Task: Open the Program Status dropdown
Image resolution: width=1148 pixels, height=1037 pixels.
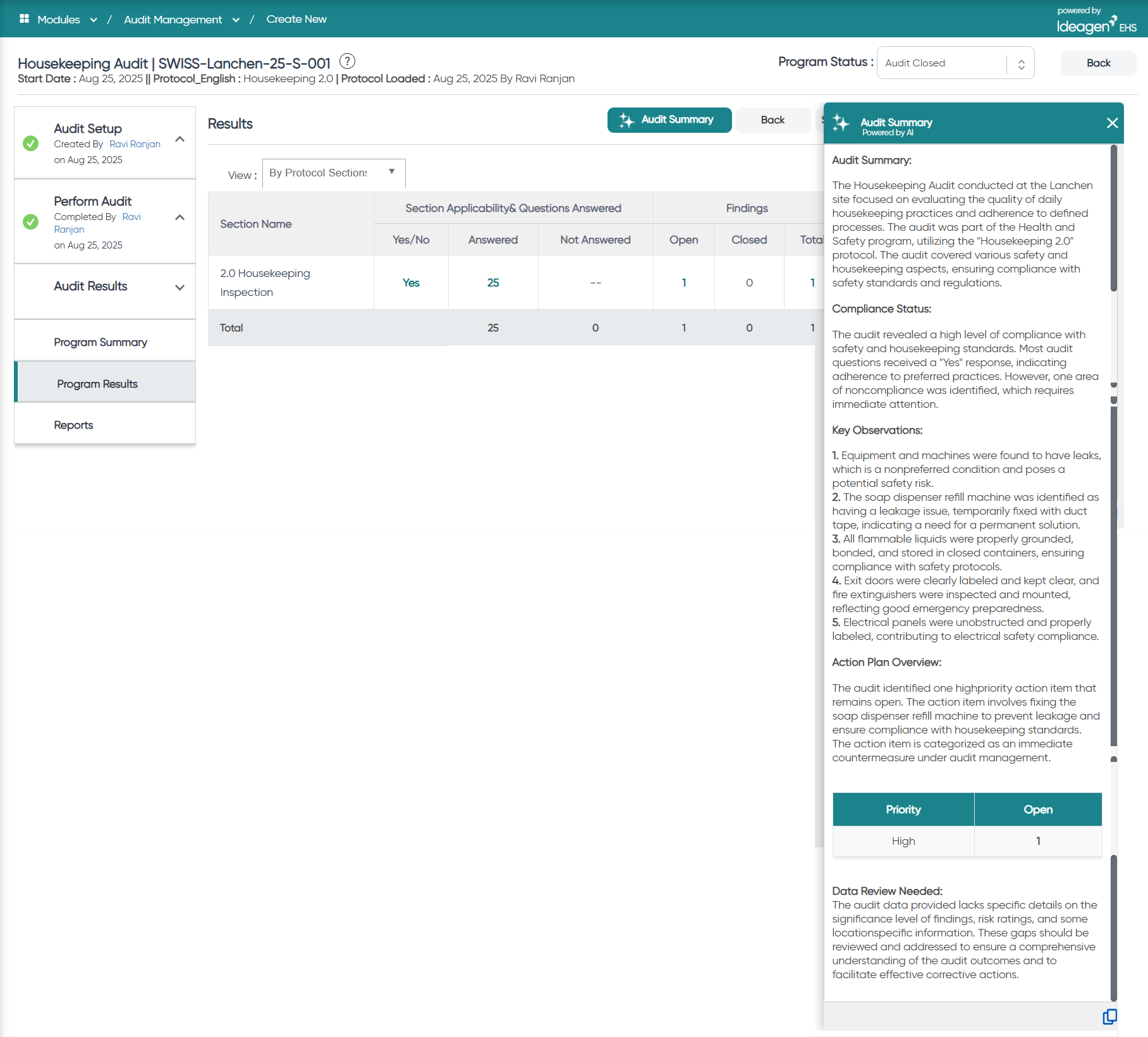Action: (955, 63)
